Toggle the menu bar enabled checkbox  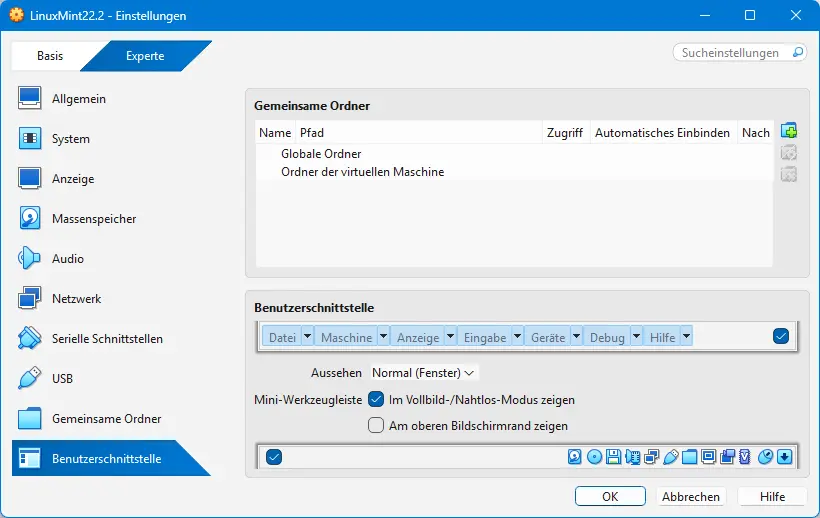coord(781,337)
